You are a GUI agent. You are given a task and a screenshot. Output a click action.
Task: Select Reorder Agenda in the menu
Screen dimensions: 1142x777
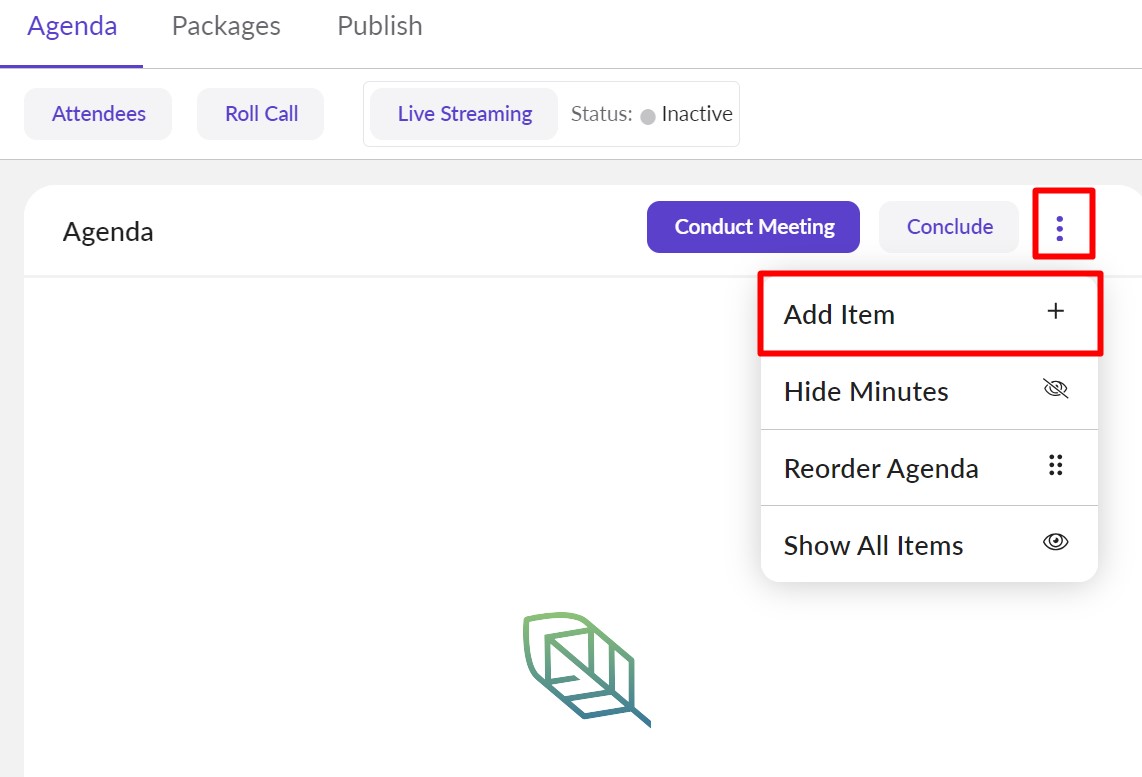[x=881, y=468]
